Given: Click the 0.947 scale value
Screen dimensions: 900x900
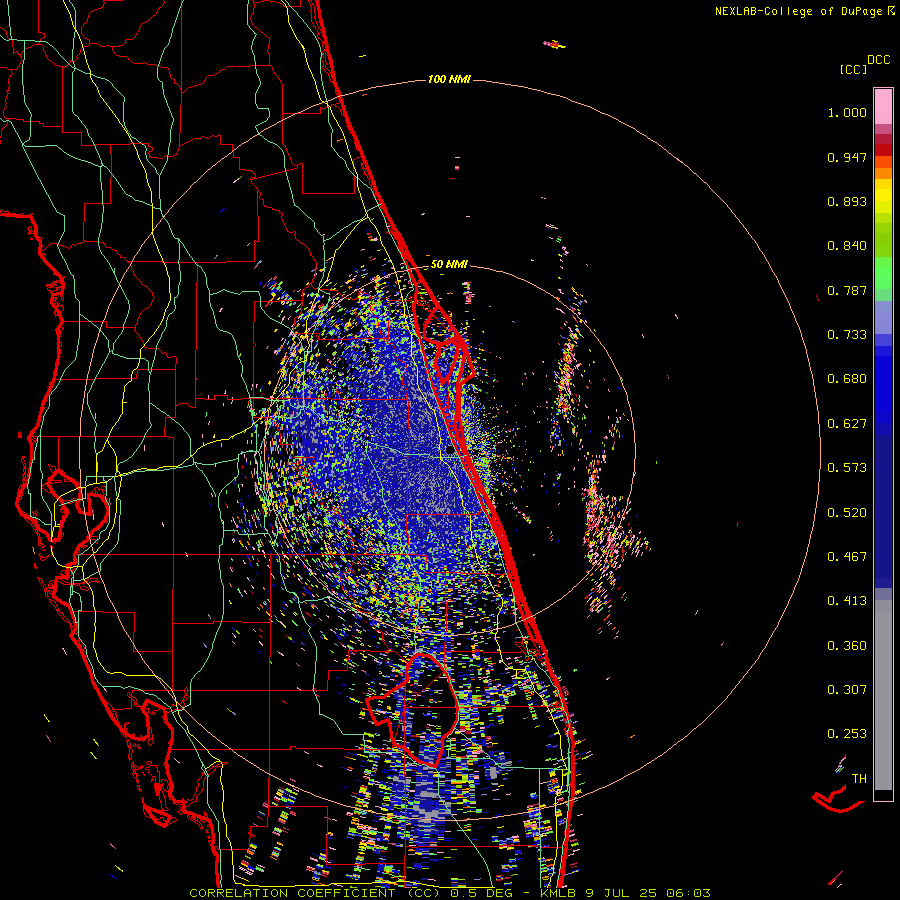Looking at the screenshot, I should point(847,157).
